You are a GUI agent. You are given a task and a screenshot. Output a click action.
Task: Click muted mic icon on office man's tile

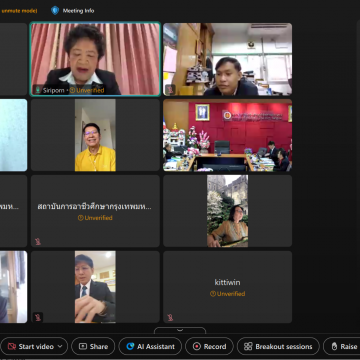[x=170, y=89]
